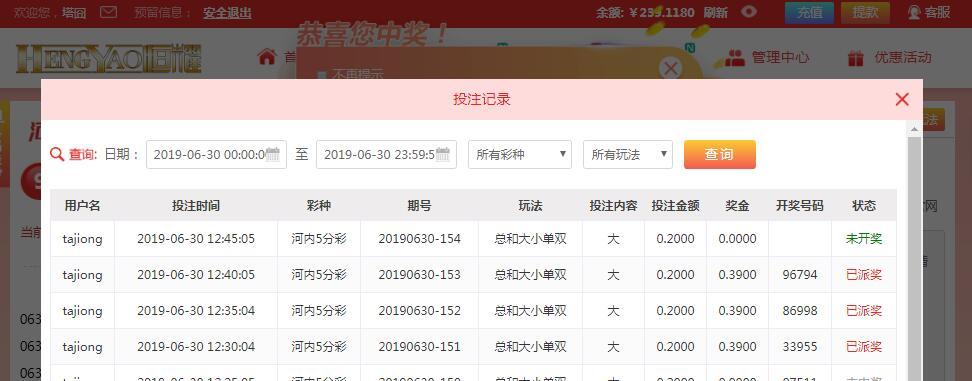
Task: Click the orange 查询 button
Action: click(720, 154)
